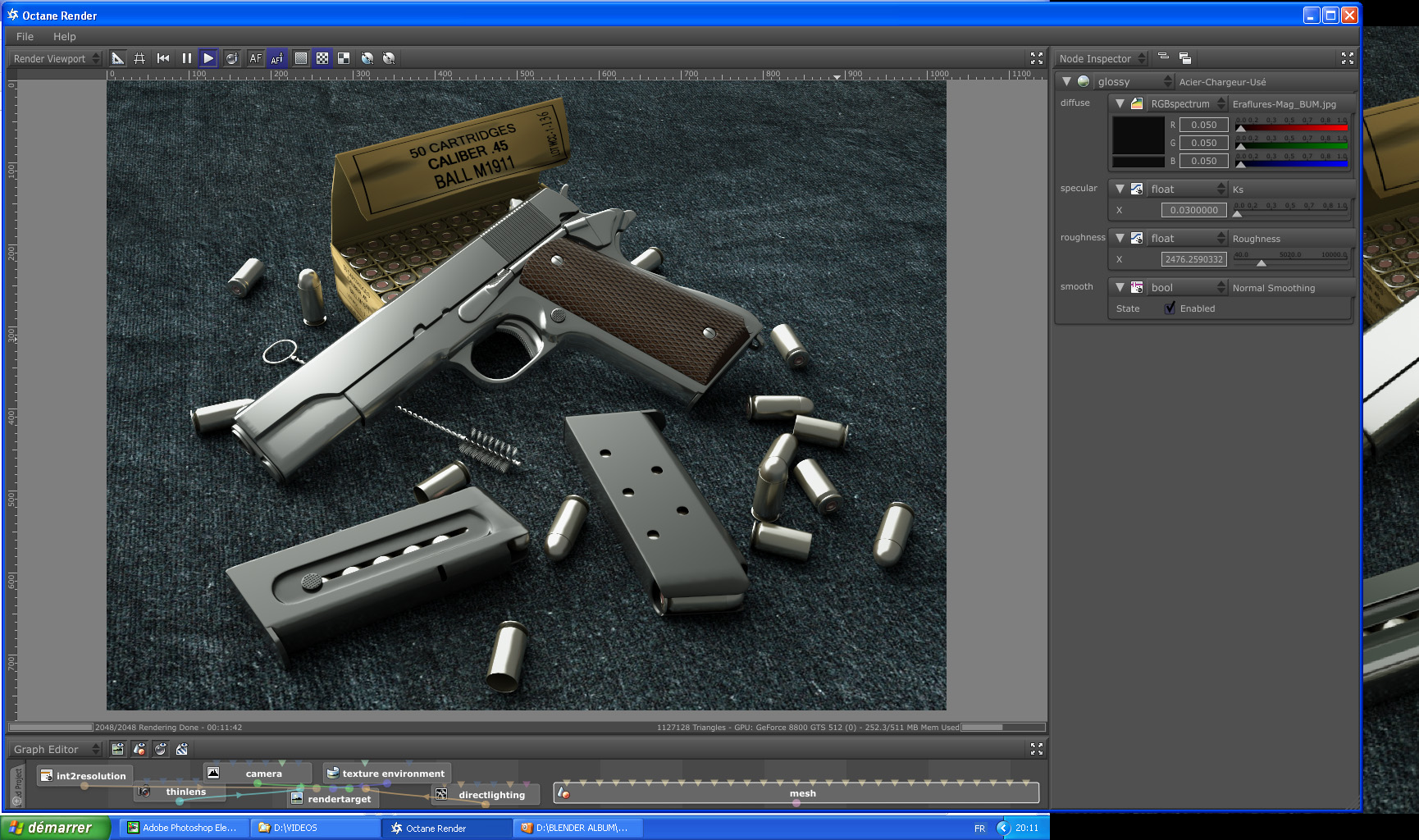Click the roughness X value field
1419x840 pixels.
(x=1194, y=259)
